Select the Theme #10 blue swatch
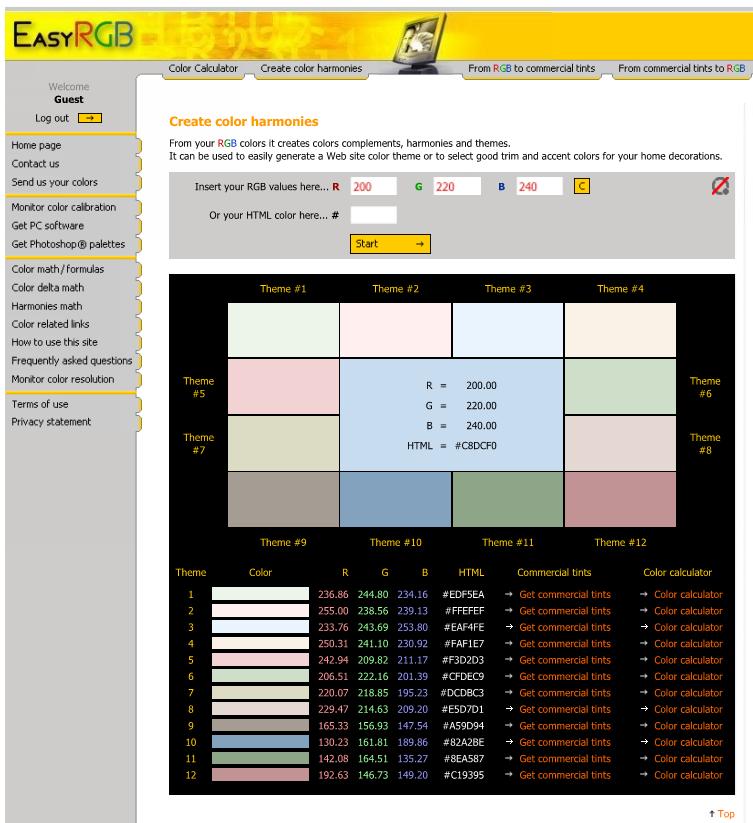Image resolution: width=753 pixels, height=823 pixels. point(395,499)
